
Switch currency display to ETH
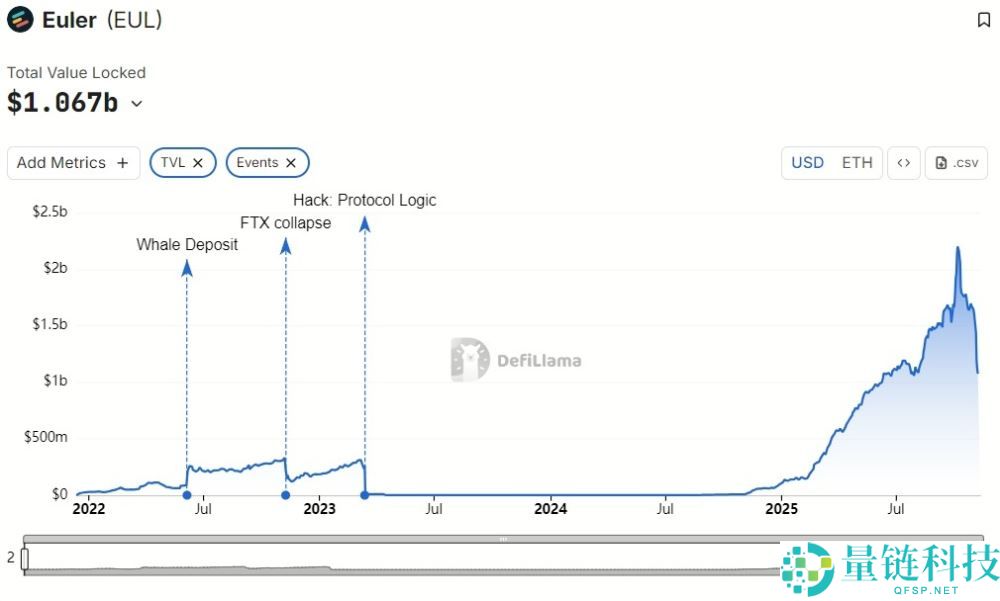click(x=857, y=162)
